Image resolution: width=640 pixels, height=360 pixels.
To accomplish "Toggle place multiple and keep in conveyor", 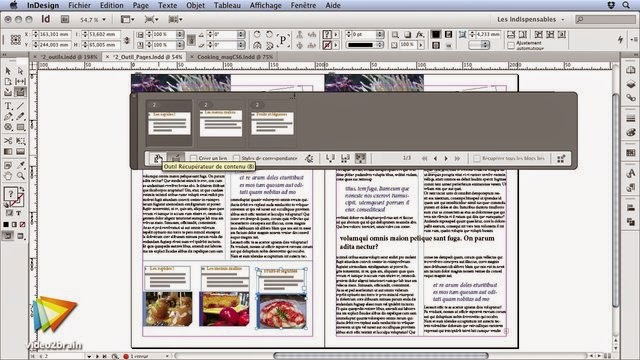I will [x=345, y=158].
